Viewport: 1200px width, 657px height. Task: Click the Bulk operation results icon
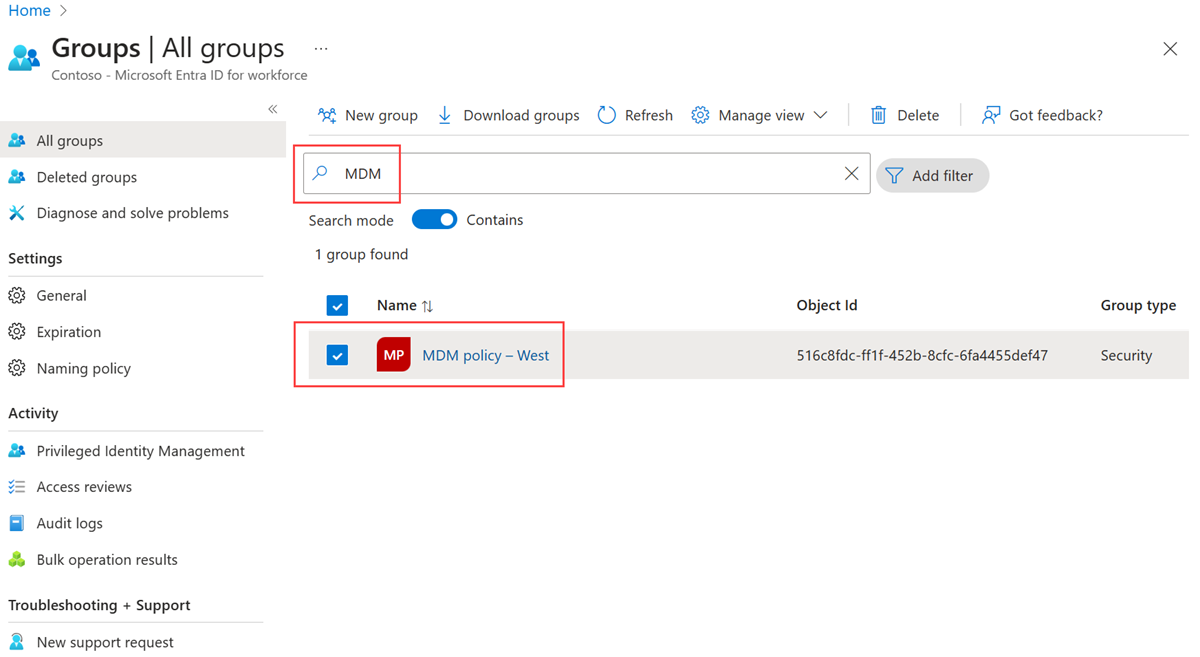pos(17,560)
